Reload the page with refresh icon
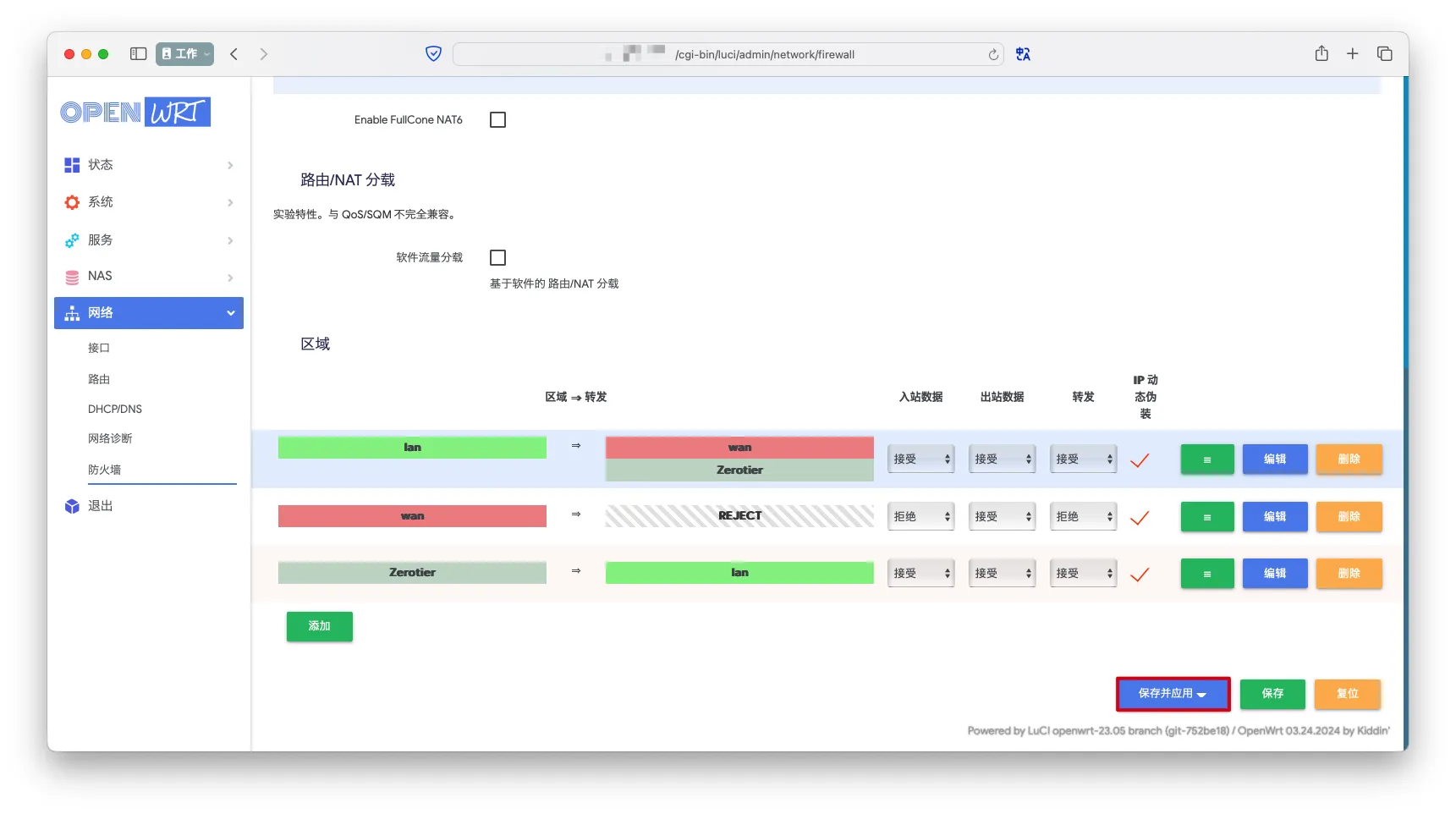The image size is (1456, 814). click(x=993, y=55)
